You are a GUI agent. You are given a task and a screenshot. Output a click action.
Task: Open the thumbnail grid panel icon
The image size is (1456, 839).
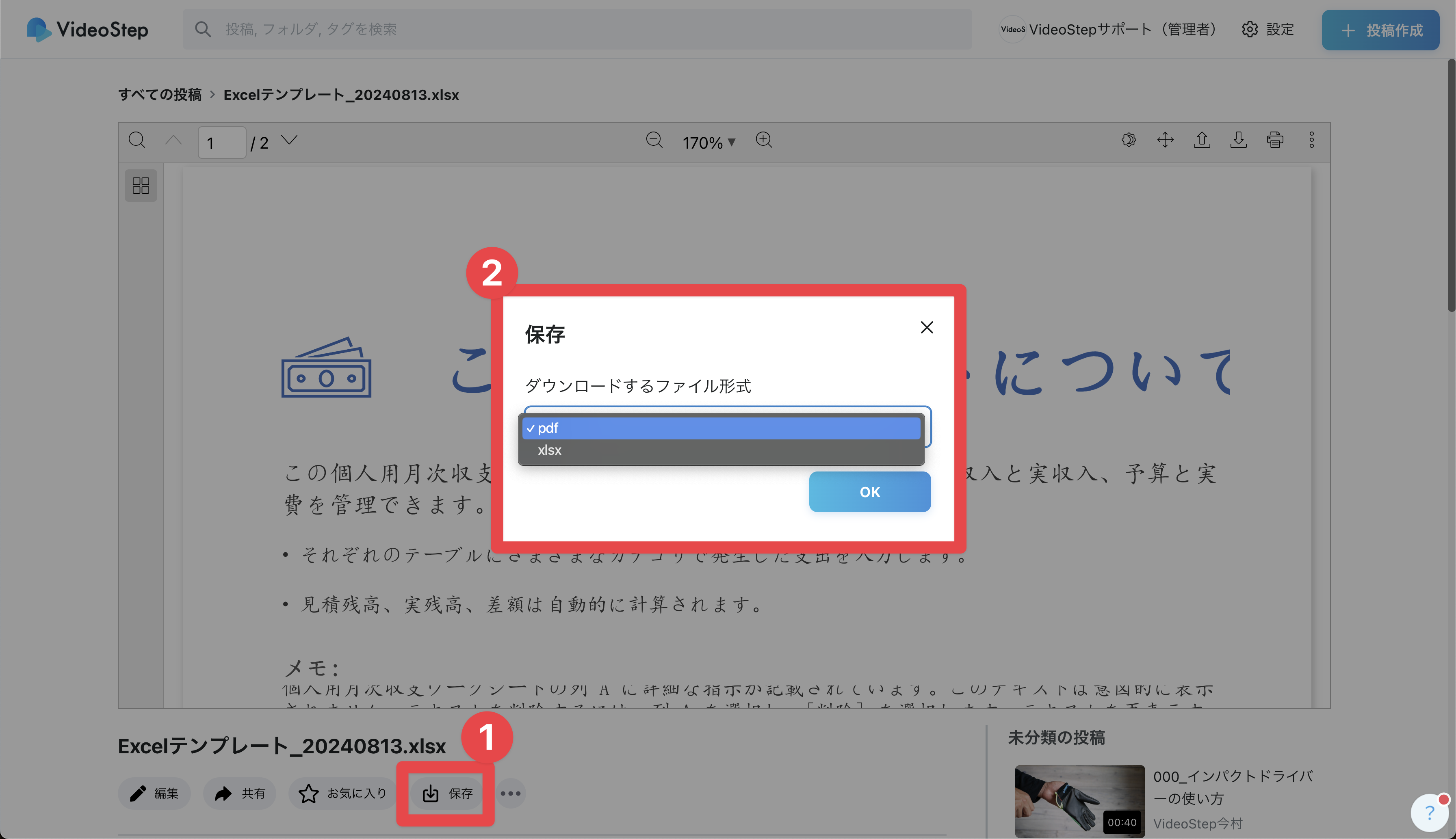[141, 185]
